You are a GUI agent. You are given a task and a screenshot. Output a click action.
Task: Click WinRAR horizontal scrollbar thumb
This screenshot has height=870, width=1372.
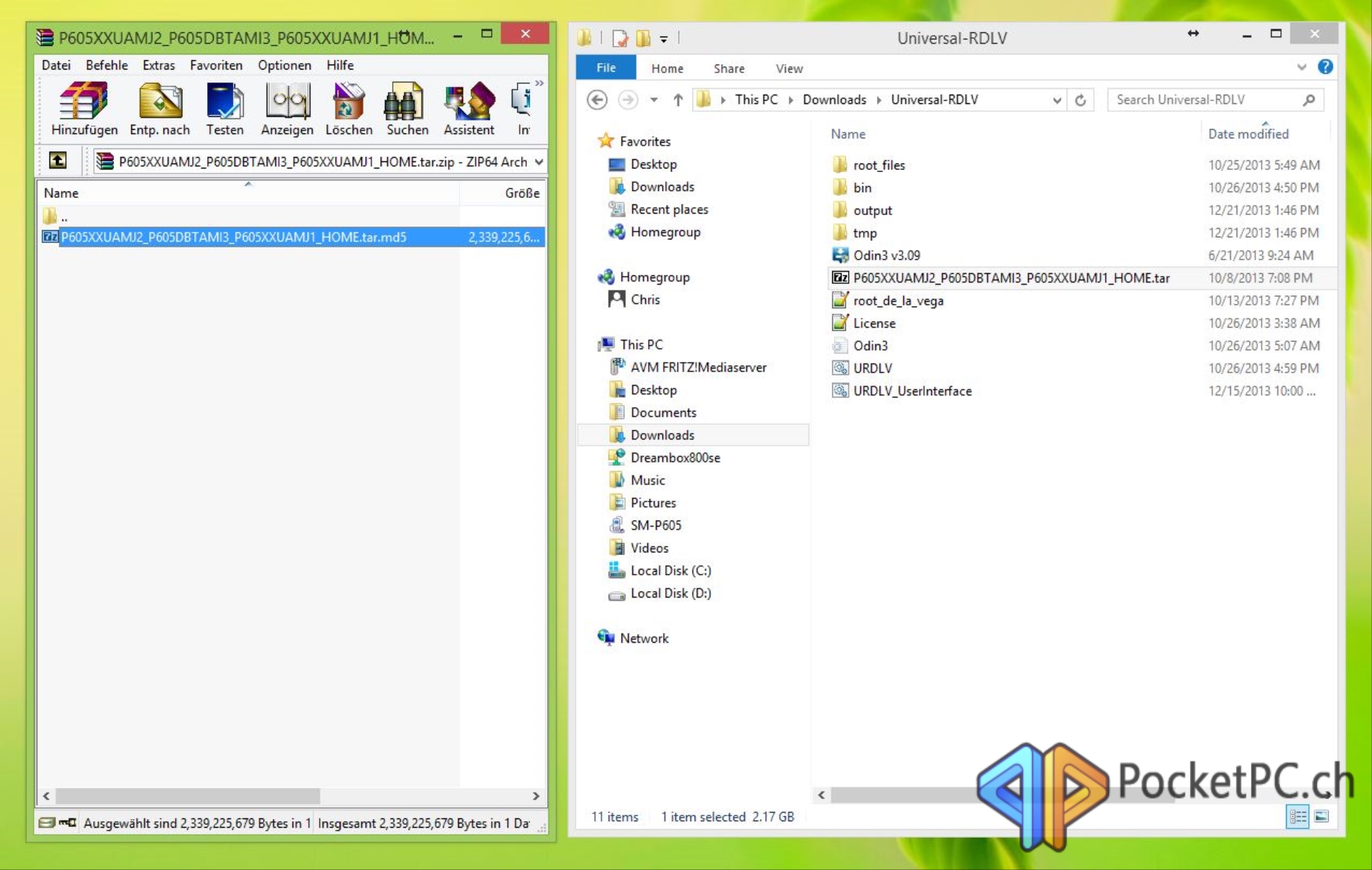click(x=188, y=796)
